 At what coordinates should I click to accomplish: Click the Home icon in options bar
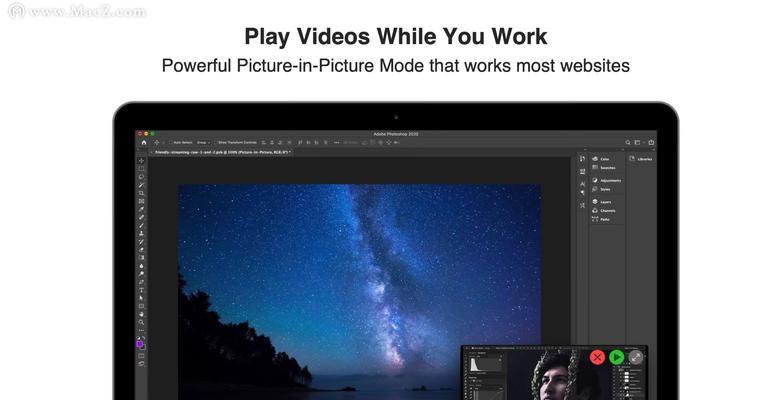click(x=144, y=142)
